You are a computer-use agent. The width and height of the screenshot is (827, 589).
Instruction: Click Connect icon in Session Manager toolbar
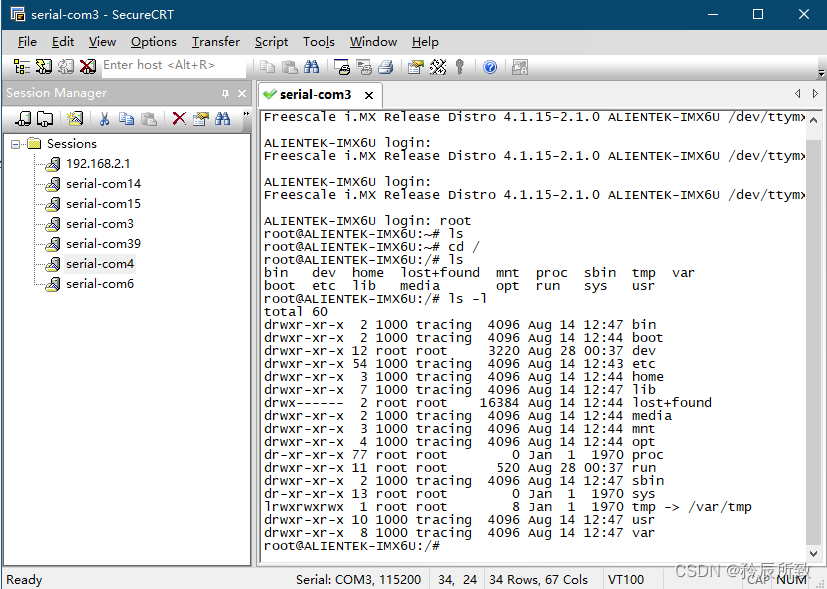[x=23, y=119]
